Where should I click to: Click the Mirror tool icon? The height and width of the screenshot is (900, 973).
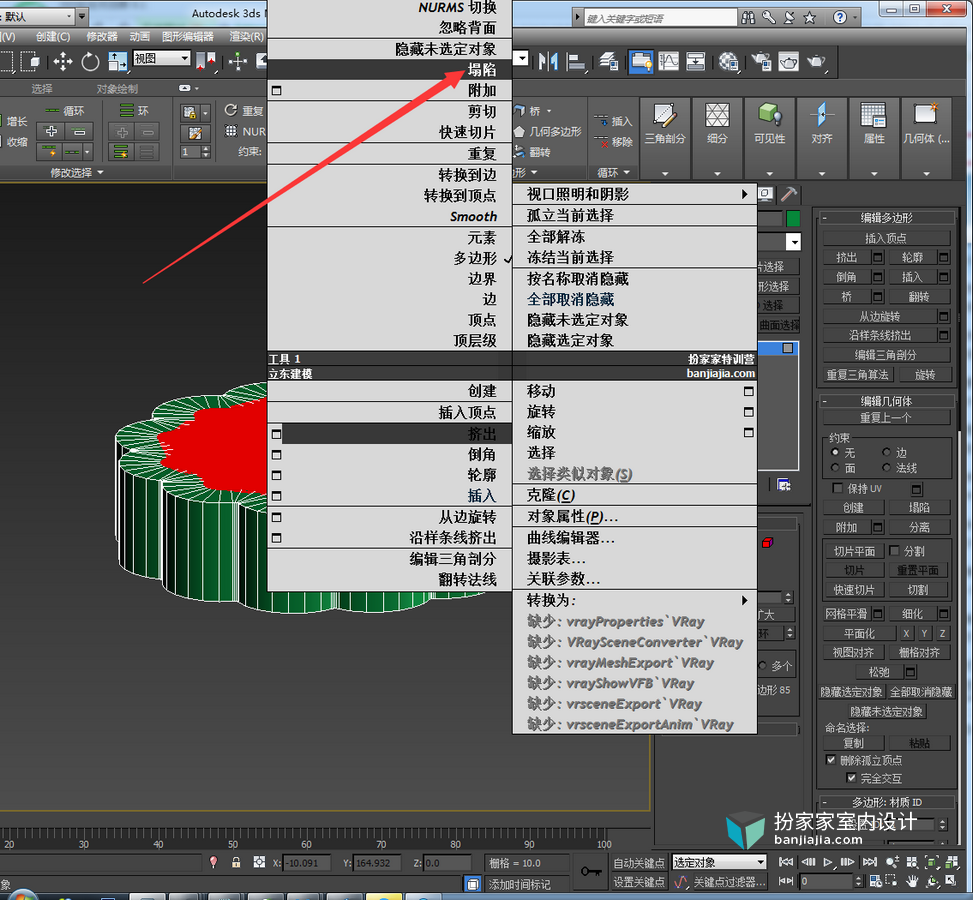point(548,61)
